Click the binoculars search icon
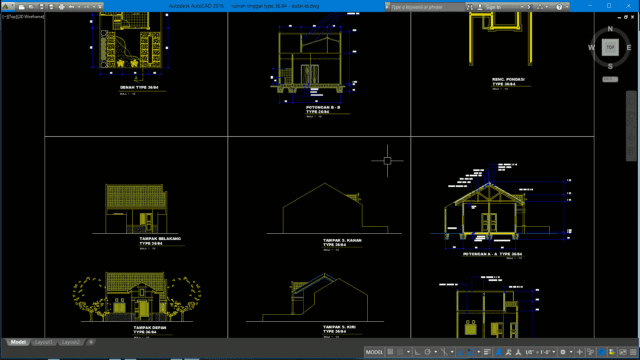 click(470, 7)
